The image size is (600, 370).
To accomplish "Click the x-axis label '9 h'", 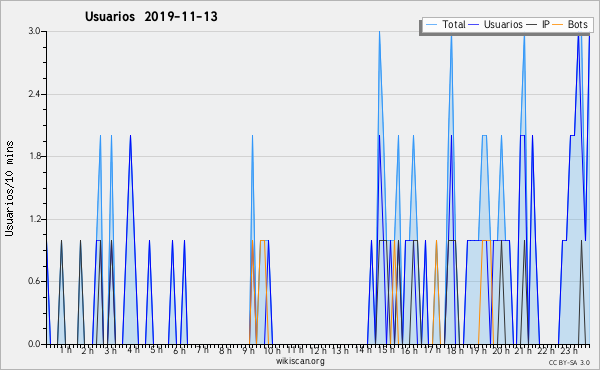I will [248, 350].
